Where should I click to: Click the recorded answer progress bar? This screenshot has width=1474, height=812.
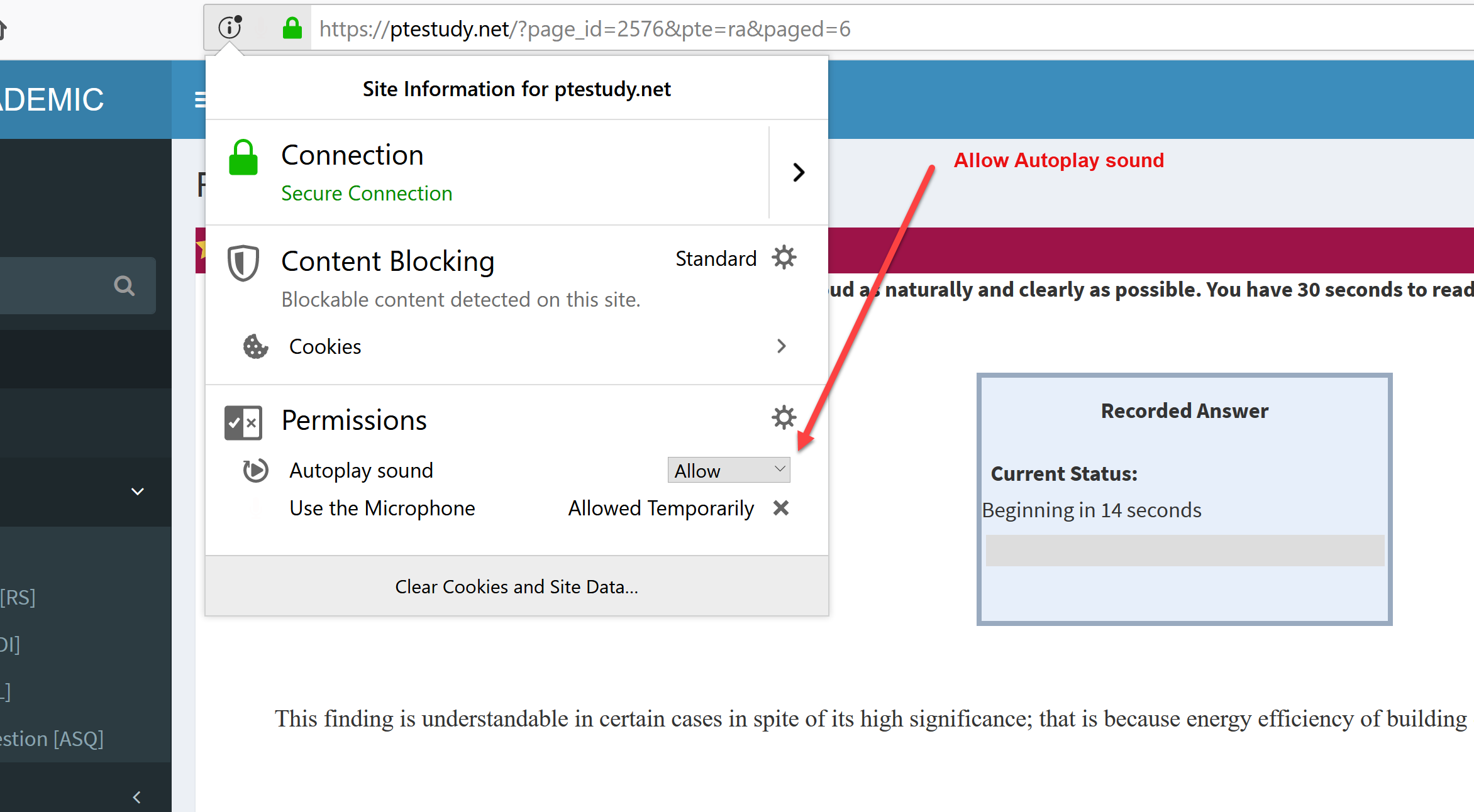[x=1185, y=551]
